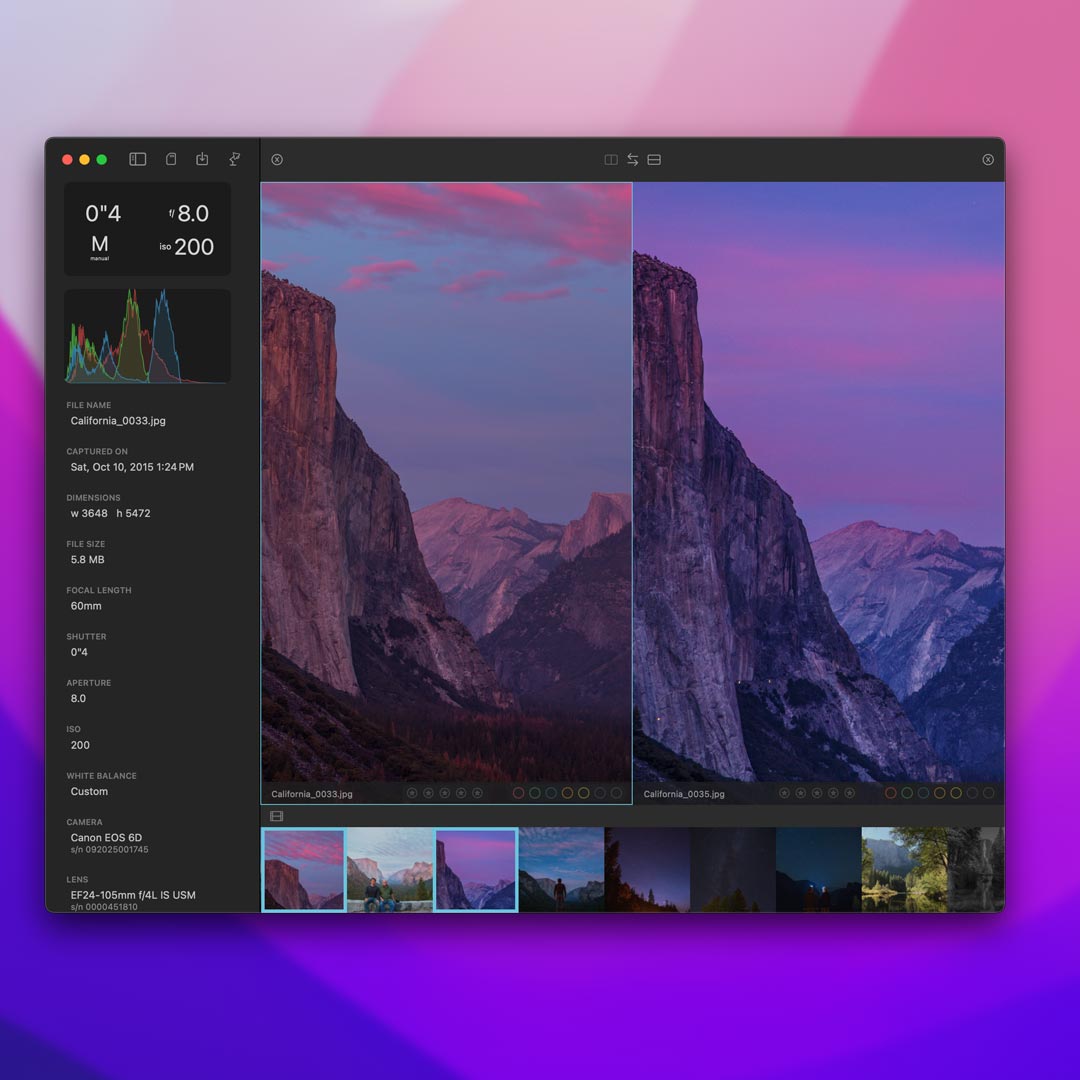Click the green zoom window button

(x=102, y=160)
